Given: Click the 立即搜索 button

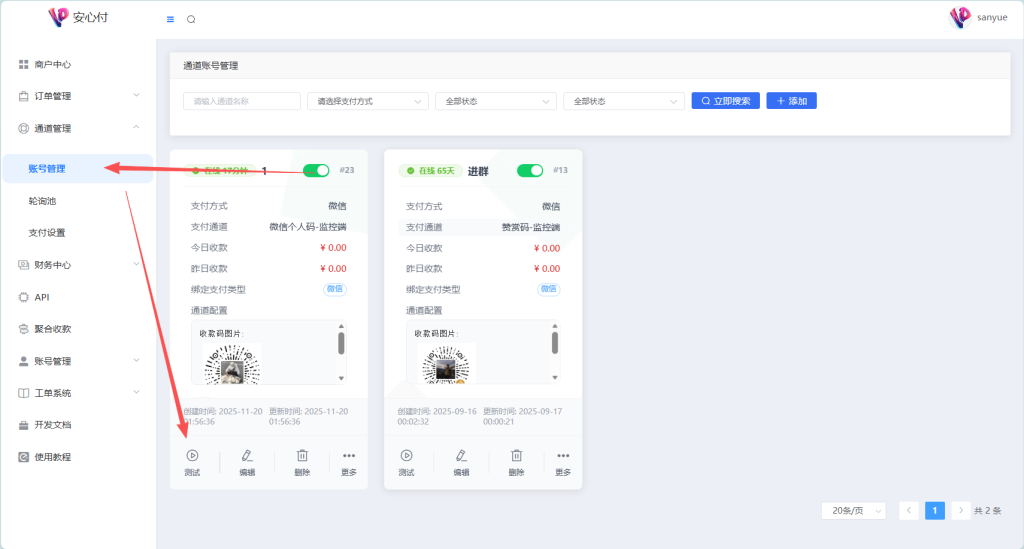Looking at the screenshot, I should [x=726, y=101].
